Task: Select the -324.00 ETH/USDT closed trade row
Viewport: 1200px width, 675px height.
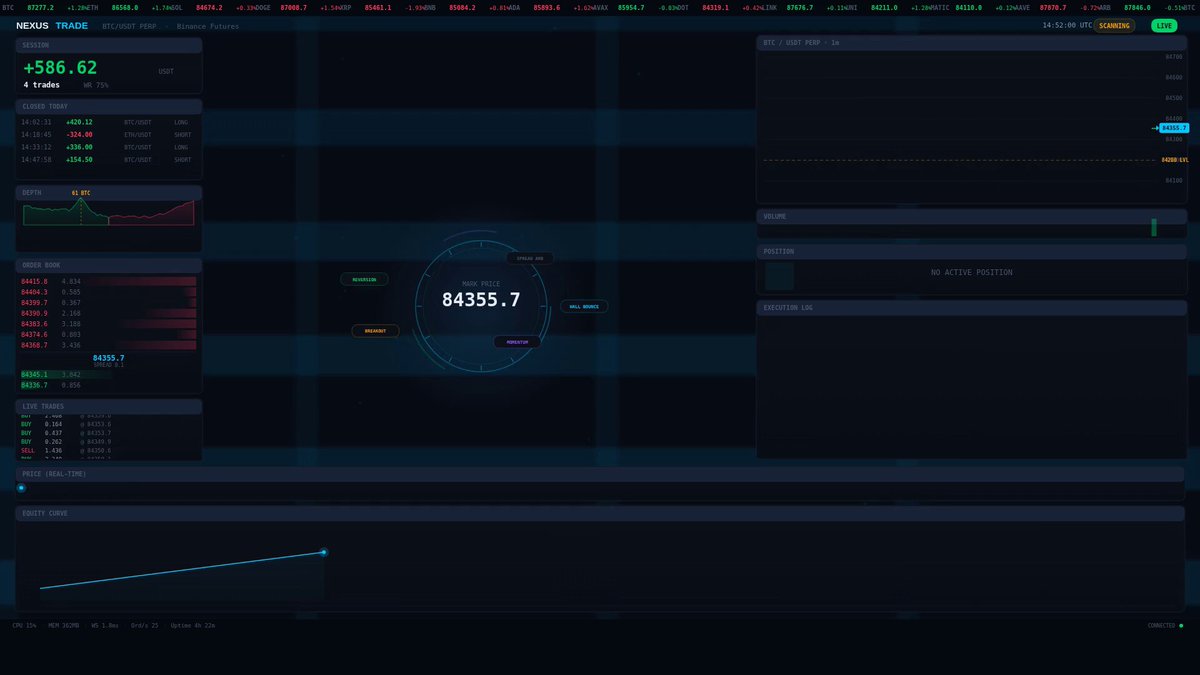Action: (x=108, y=135)
